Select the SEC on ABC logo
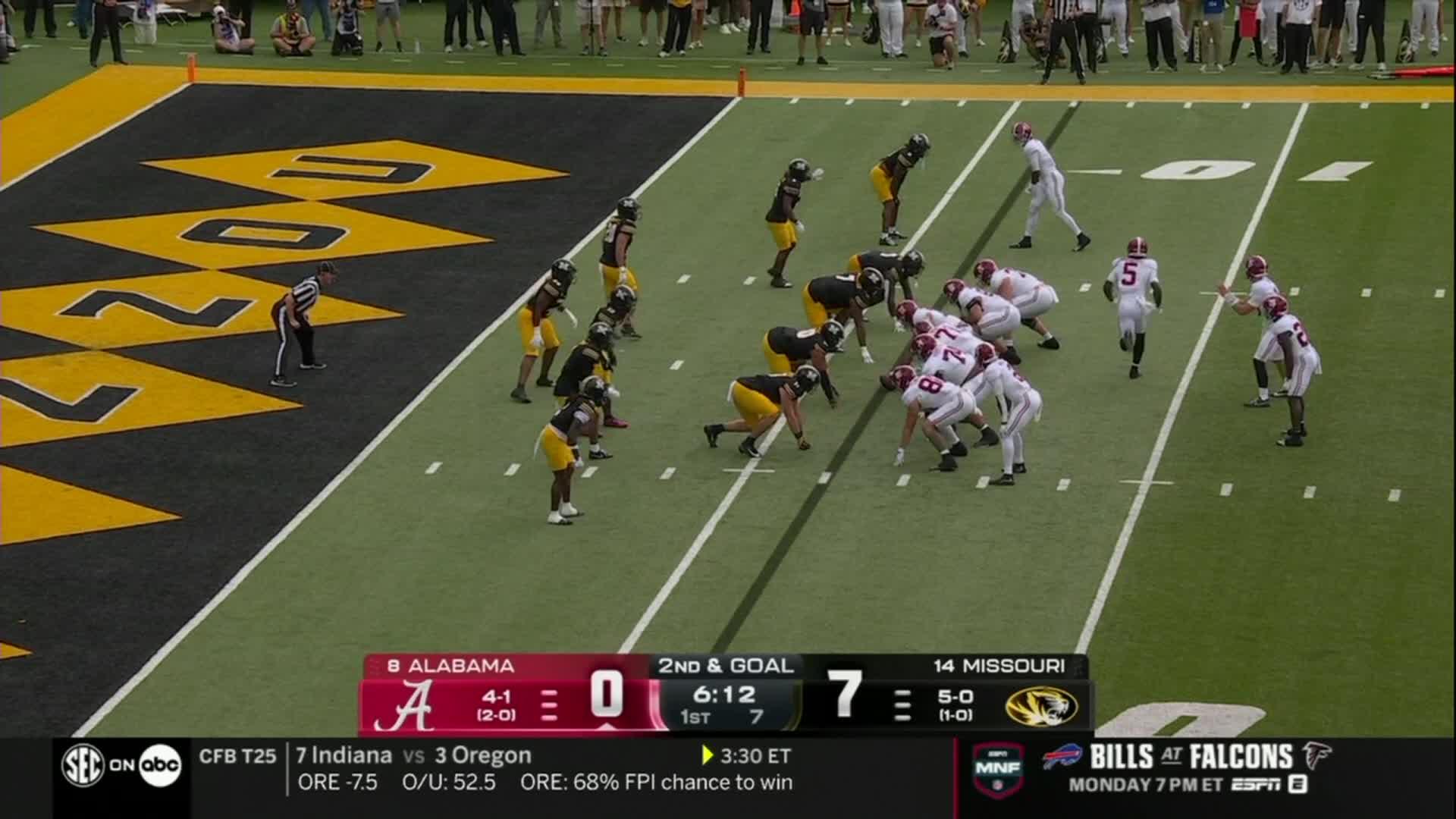 [x=121, y=766]
